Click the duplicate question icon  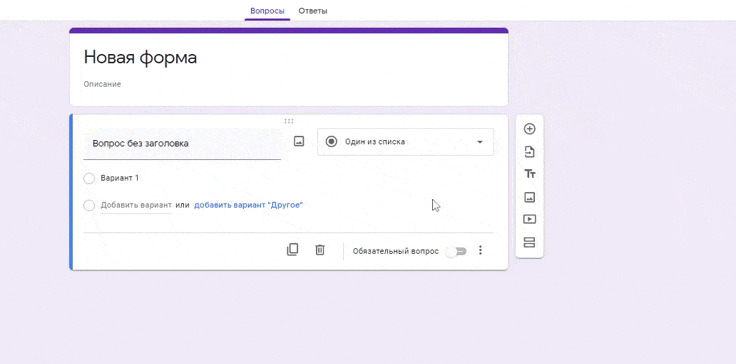point(292,249)
